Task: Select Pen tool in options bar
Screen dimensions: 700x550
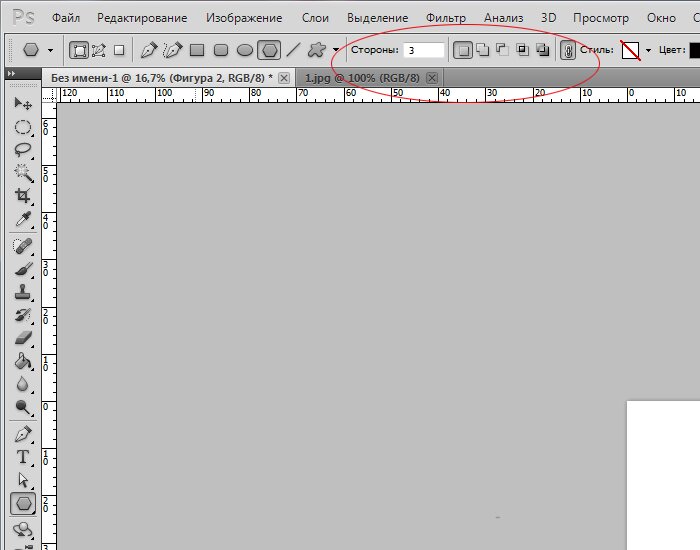Action: pos(149,50)
